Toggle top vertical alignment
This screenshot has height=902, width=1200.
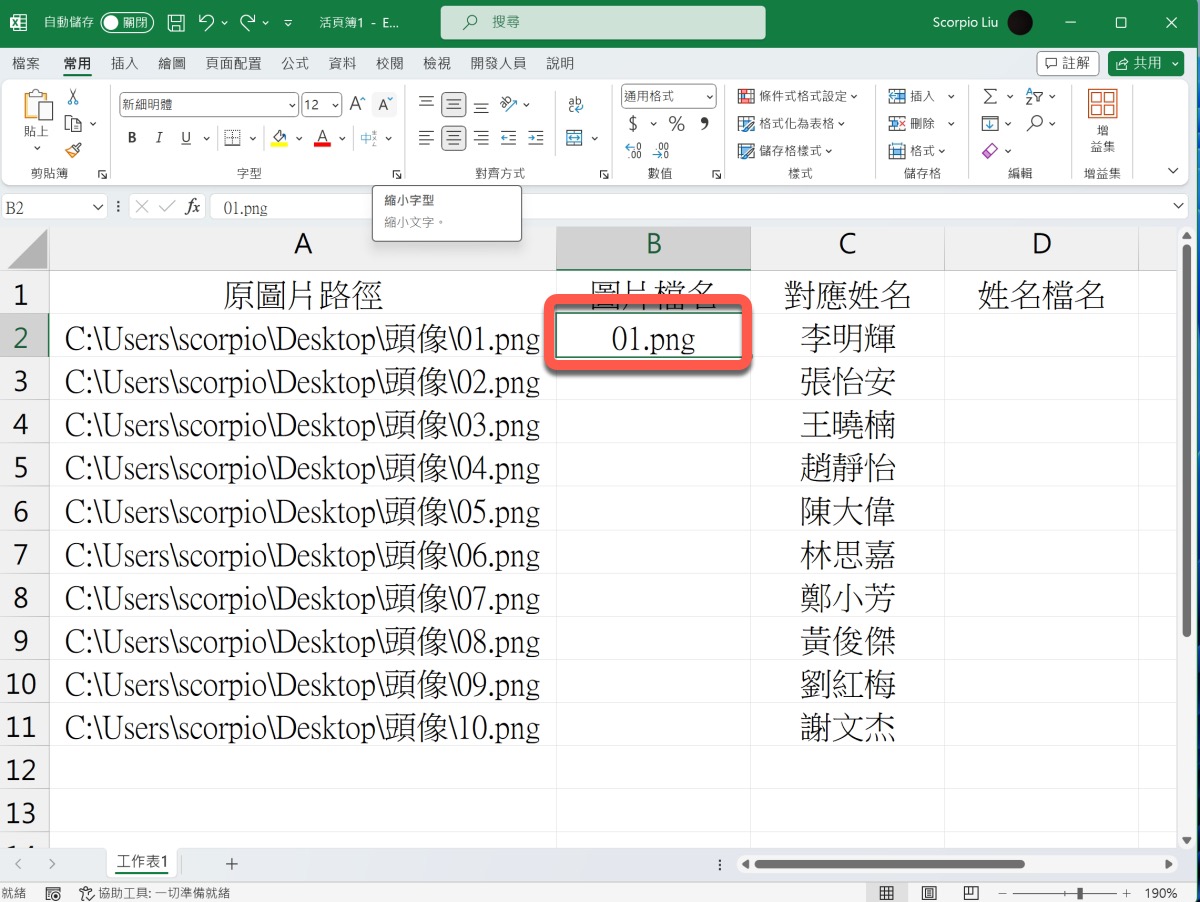[427, 104]
